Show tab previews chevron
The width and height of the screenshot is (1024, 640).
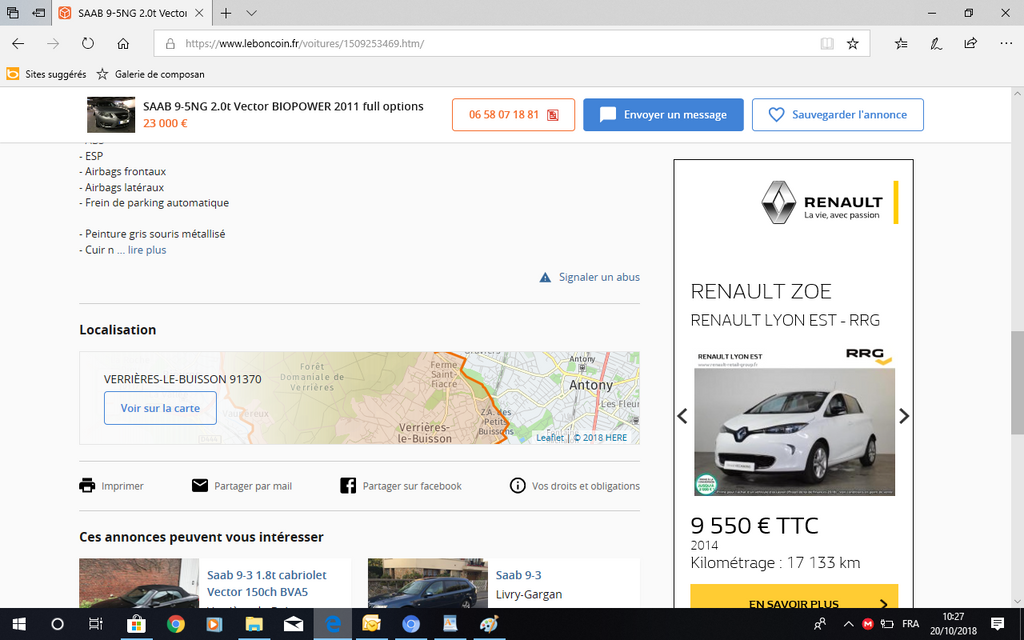click(x=251, y=13)
